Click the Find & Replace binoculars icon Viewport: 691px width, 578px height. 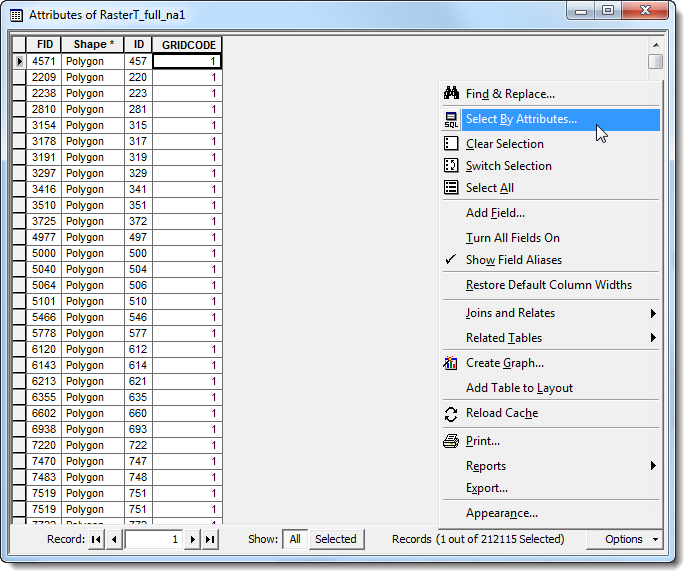[450, 94]
